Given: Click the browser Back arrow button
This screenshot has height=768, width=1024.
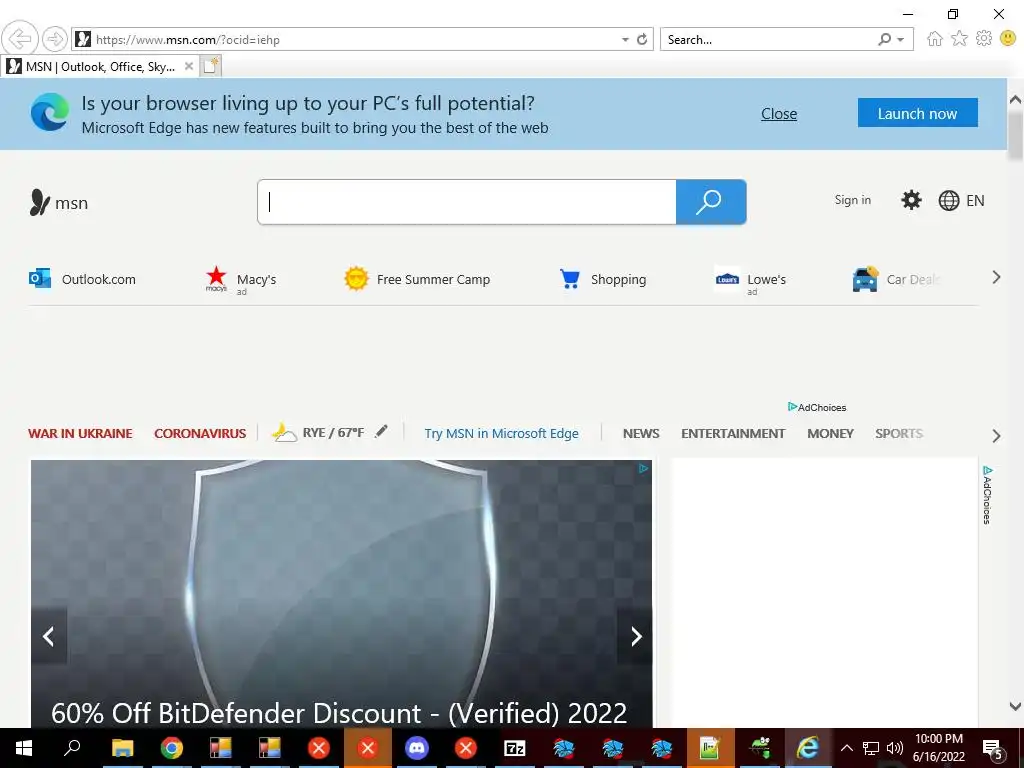Looking at the screenshot, I should pyautogui.click(x=20, y=39).
